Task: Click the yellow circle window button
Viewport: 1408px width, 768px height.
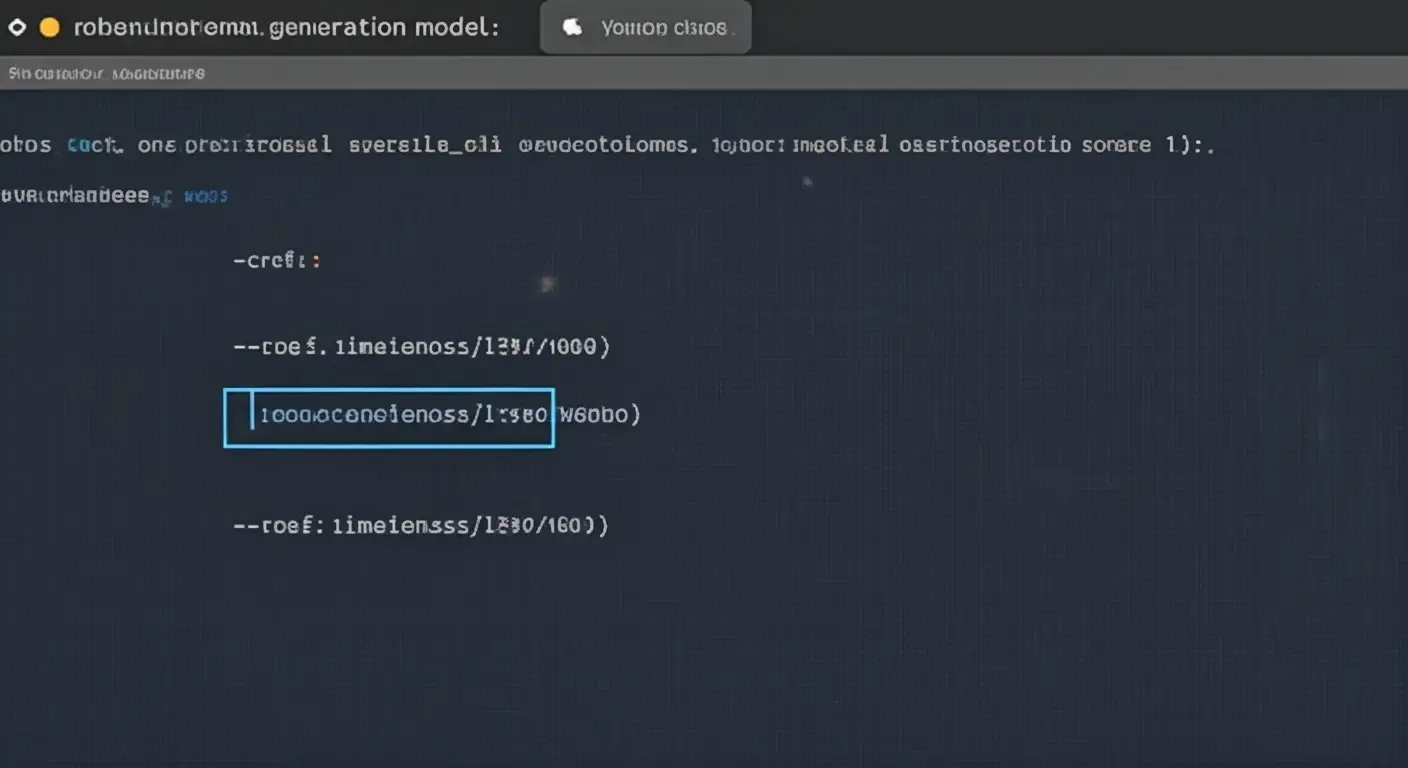Action: click(x=48, y=28)
